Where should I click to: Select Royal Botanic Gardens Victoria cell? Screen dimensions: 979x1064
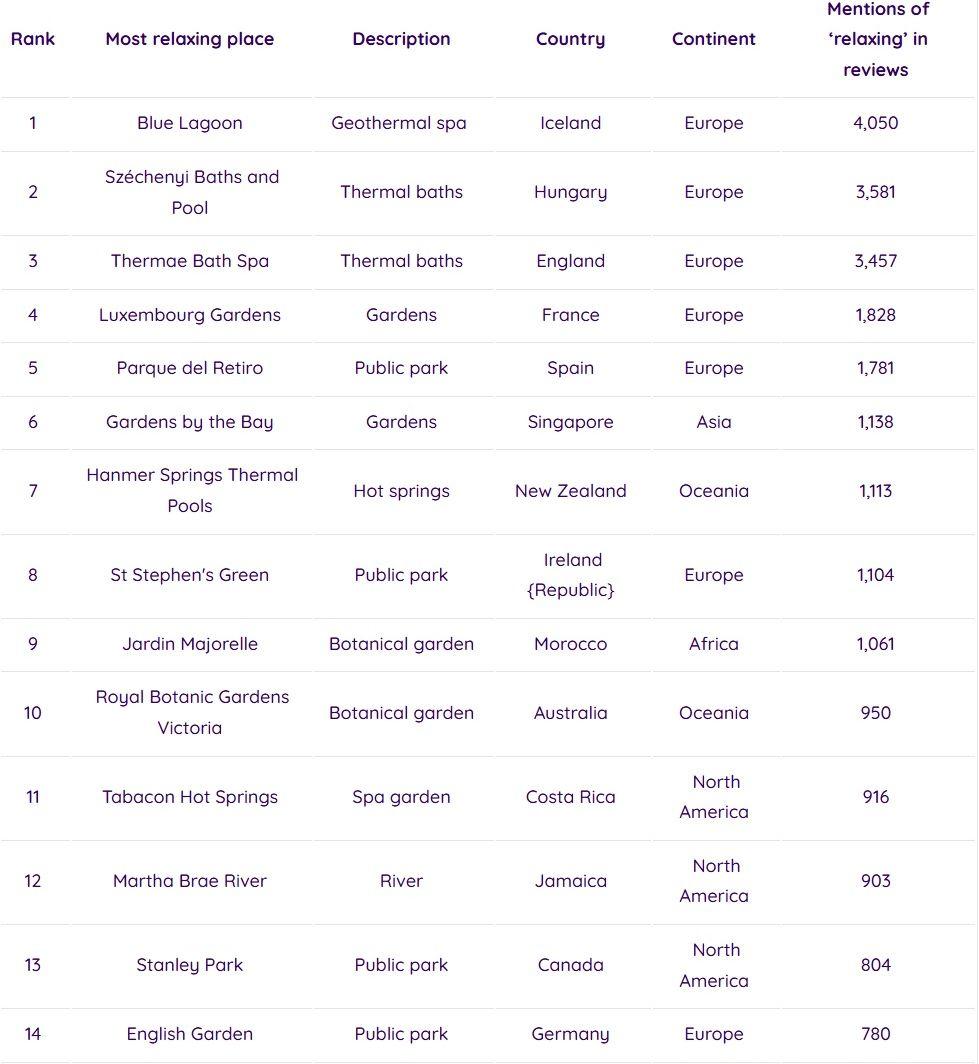click(191, 712)
